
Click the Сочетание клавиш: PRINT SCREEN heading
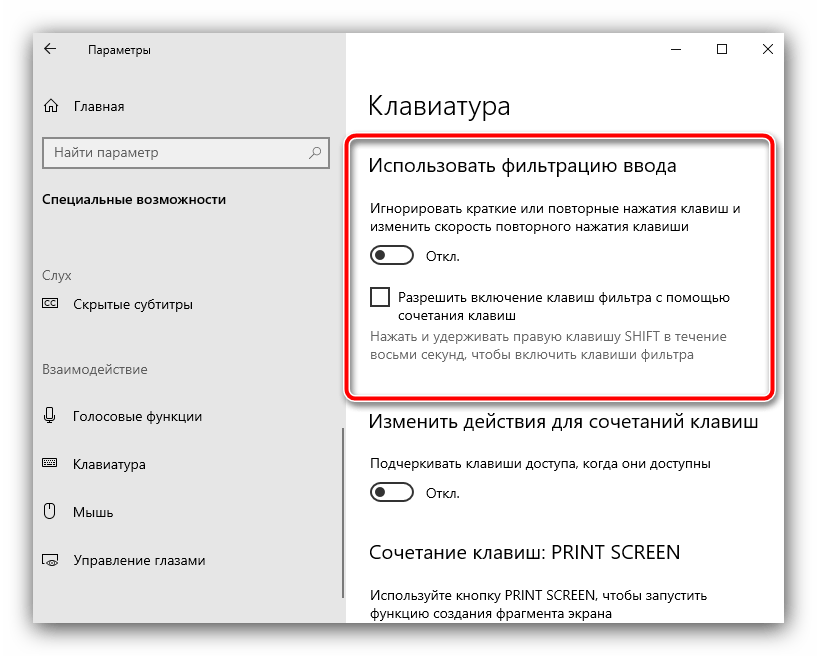click(525, 552)
